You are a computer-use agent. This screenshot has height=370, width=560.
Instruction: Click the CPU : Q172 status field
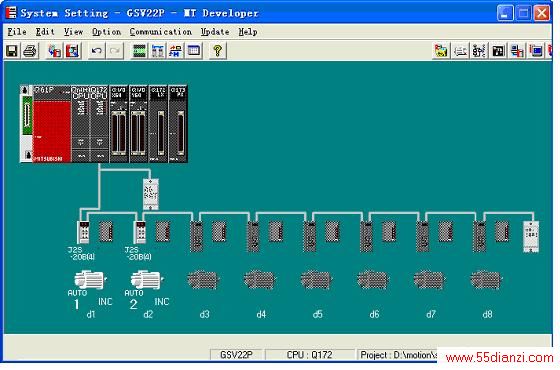[309, 355]
